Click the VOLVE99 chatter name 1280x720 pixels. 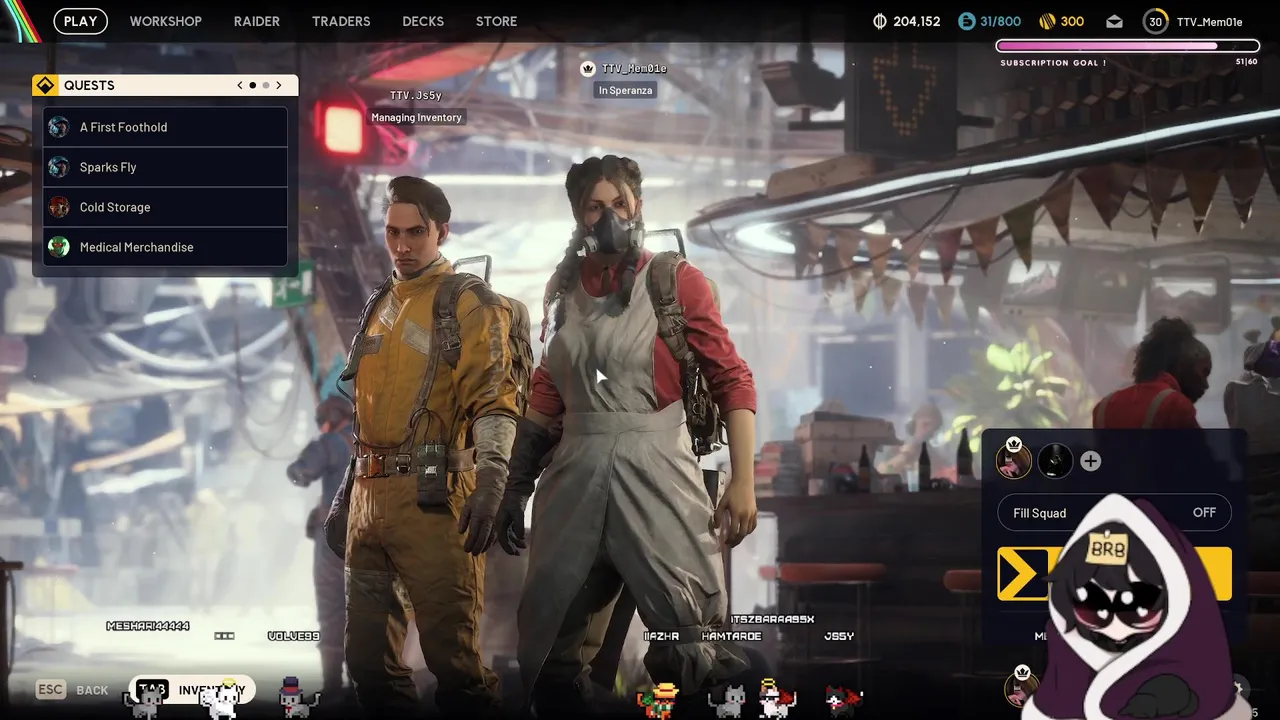tap(294, 636)
